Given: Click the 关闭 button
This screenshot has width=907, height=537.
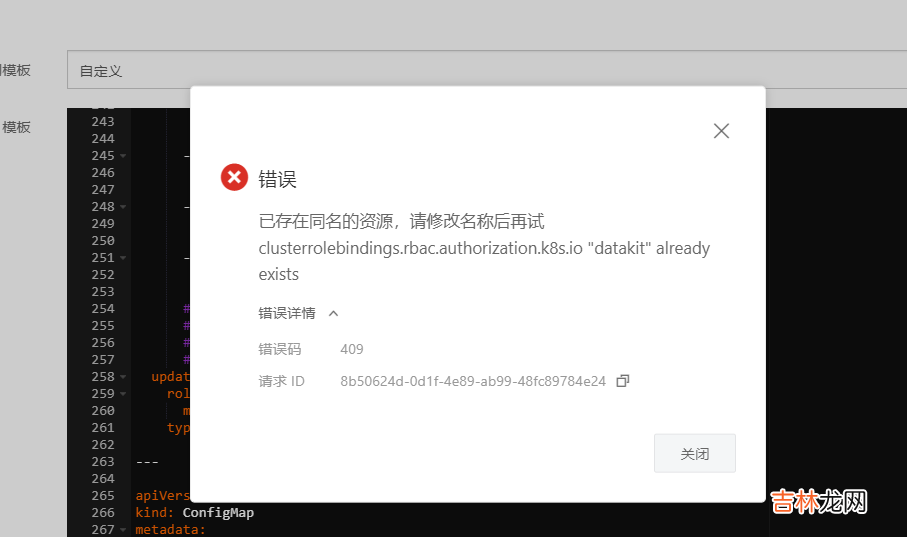Looking at the screenshot, I should 694,453.
